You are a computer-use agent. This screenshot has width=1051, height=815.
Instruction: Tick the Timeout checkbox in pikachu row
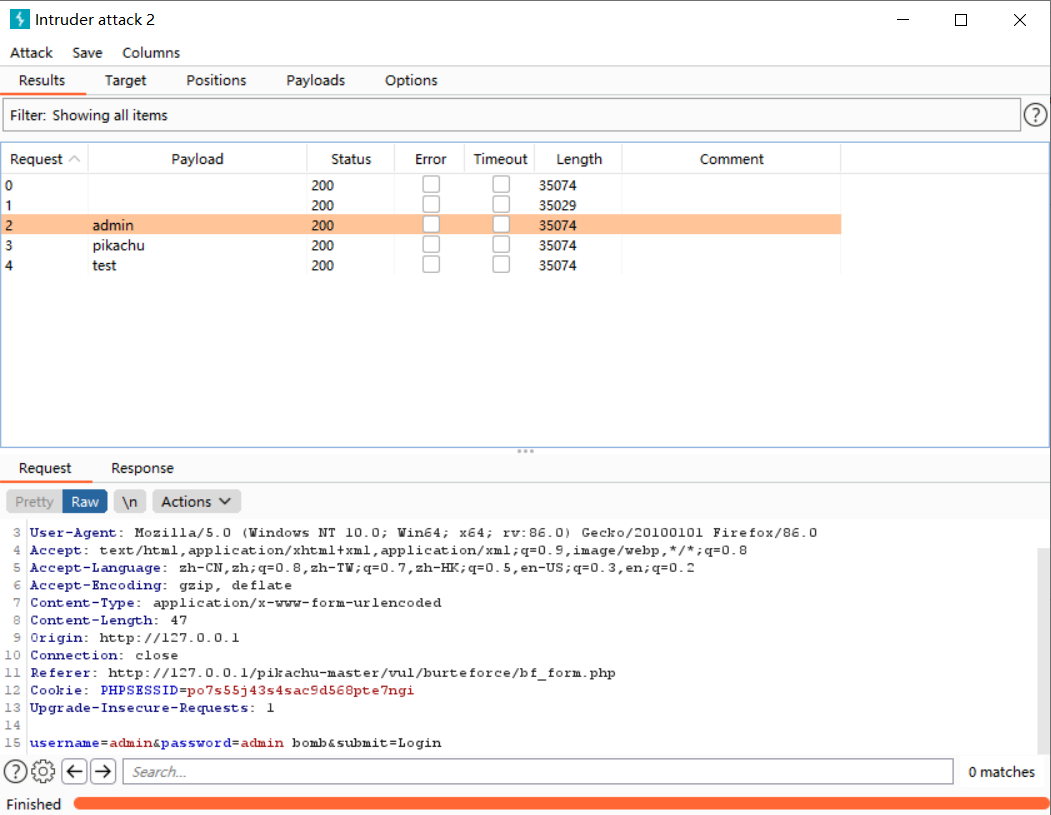click(x=501, y=245)
